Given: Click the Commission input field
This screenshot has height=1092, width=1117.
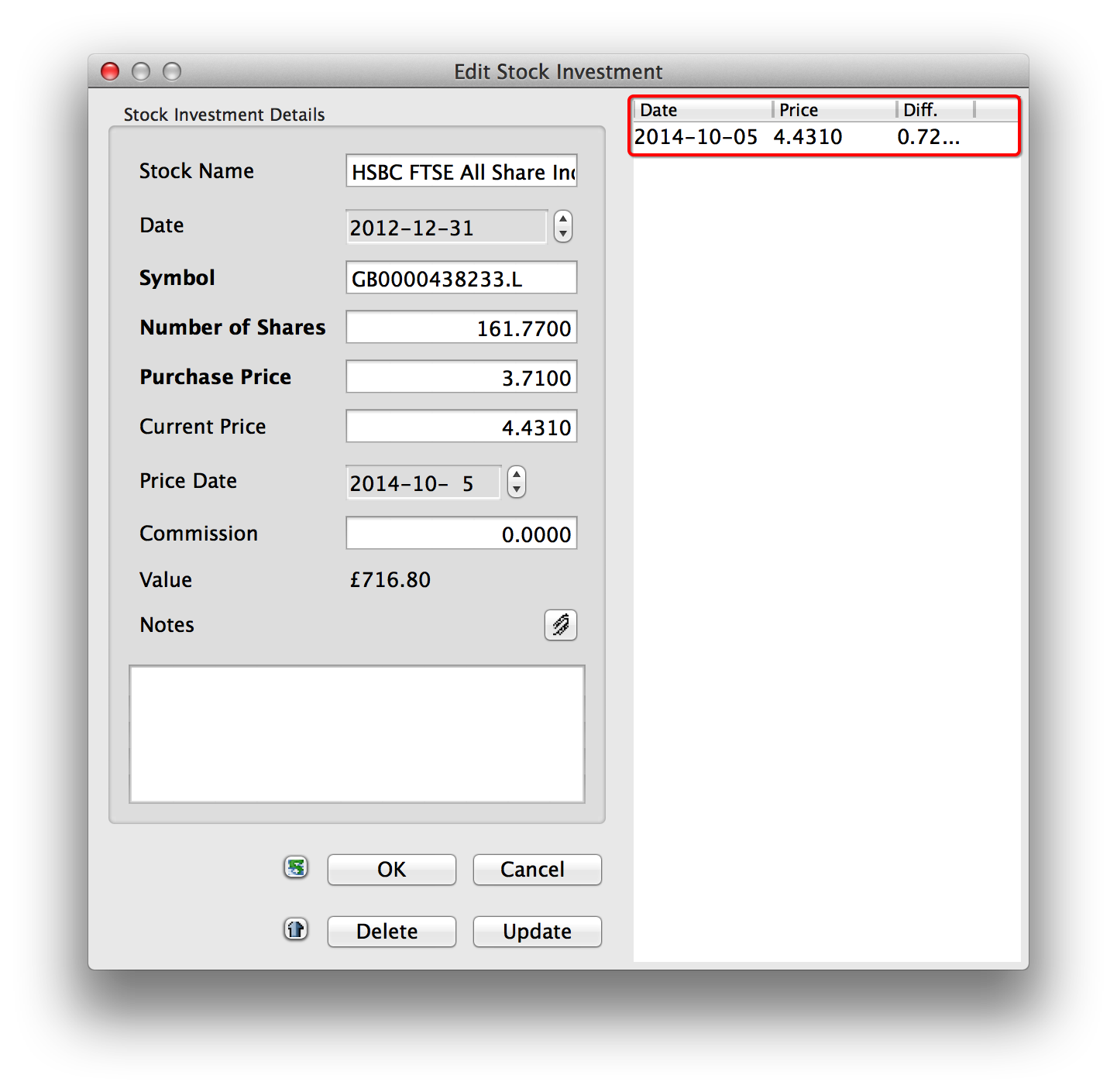Looking at the screenshot, I should (461, 534).
